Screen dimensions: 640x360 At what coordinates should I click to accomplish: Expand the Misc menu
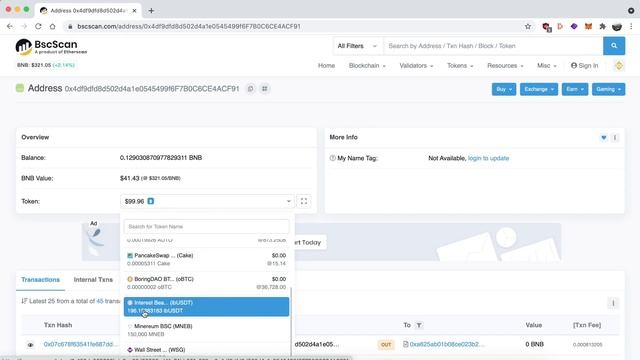pos(547,65)
